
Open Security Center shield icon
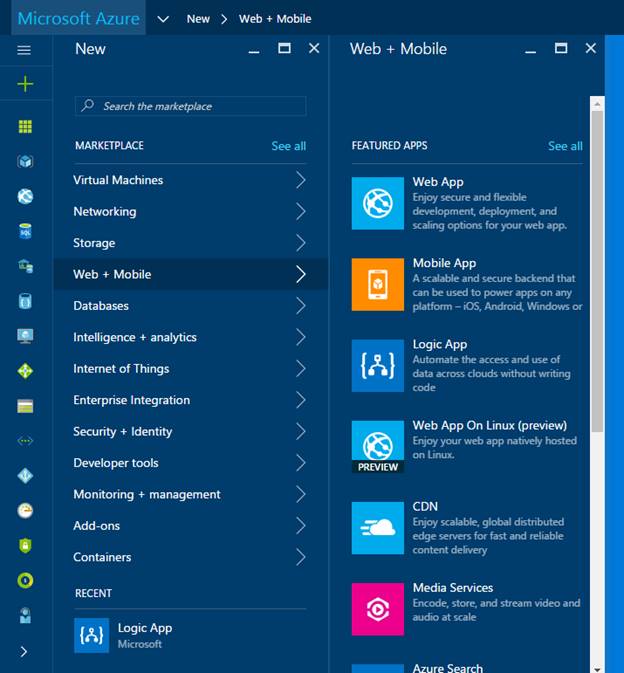tap(25, 546)
